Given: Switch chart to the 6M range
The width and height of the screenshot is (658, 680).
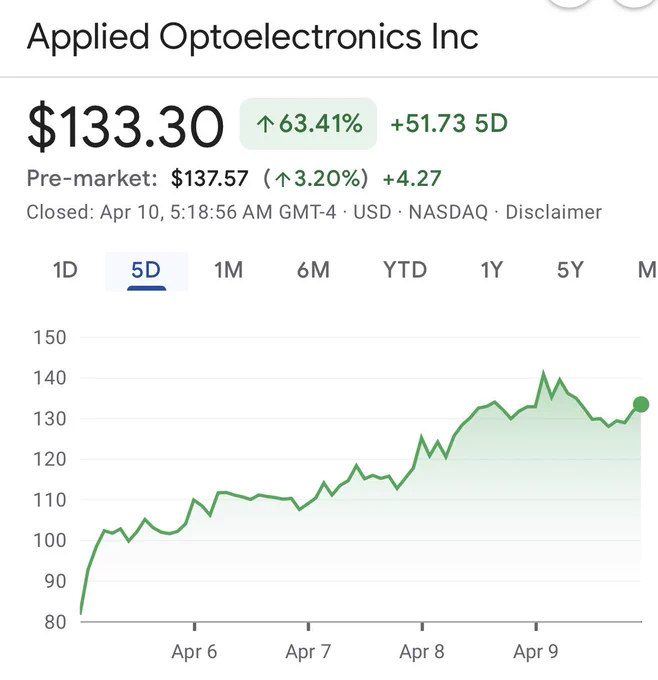Looking at the screenshot, I should (313, 270).
